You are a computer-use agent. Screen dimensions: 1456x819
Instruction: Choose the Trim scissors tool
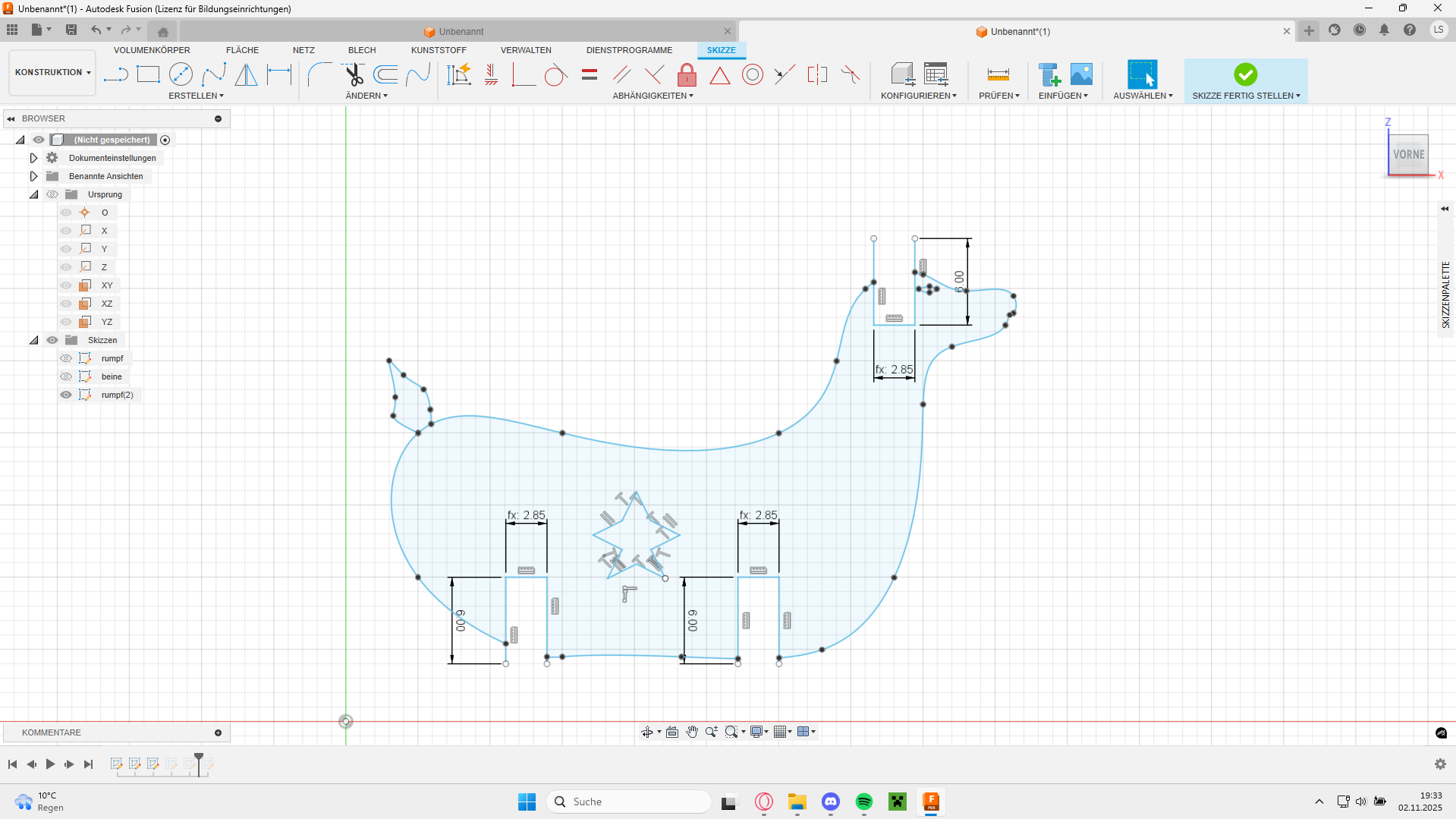[x=354, y=74]
